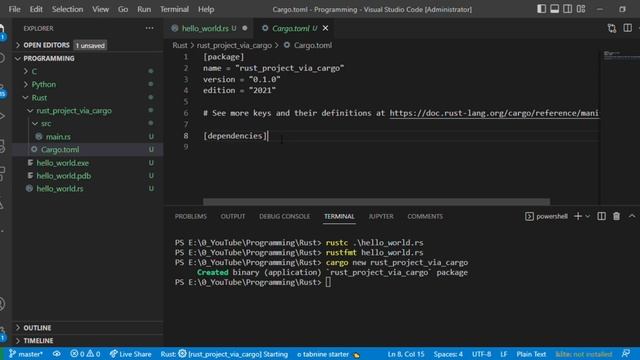Screen dimensions: 640x360
Task: Click the master git branch indicator
Action: coord(26,354)
